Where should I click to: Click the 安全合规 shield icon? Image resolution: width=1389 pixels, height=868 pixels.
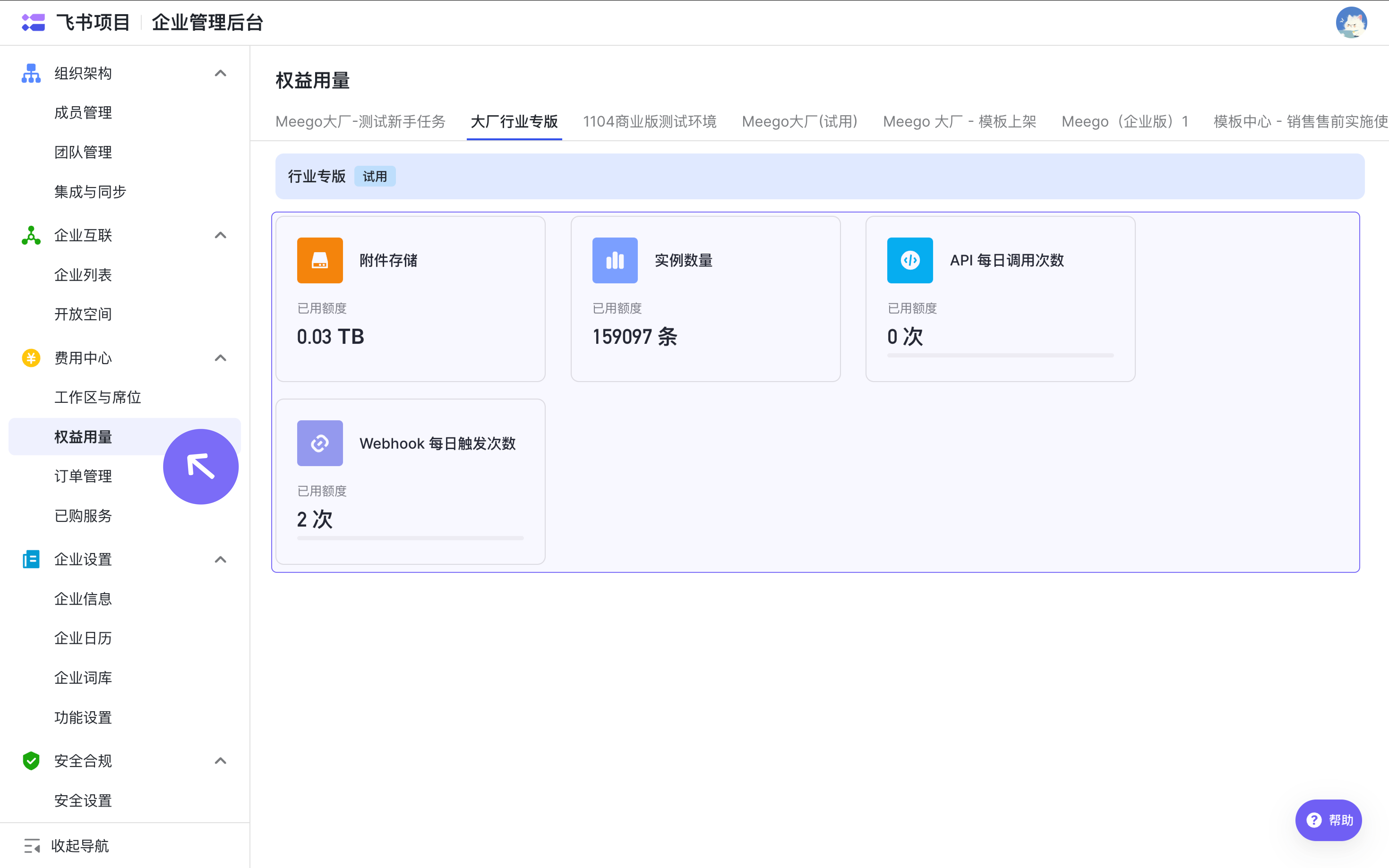31,761
